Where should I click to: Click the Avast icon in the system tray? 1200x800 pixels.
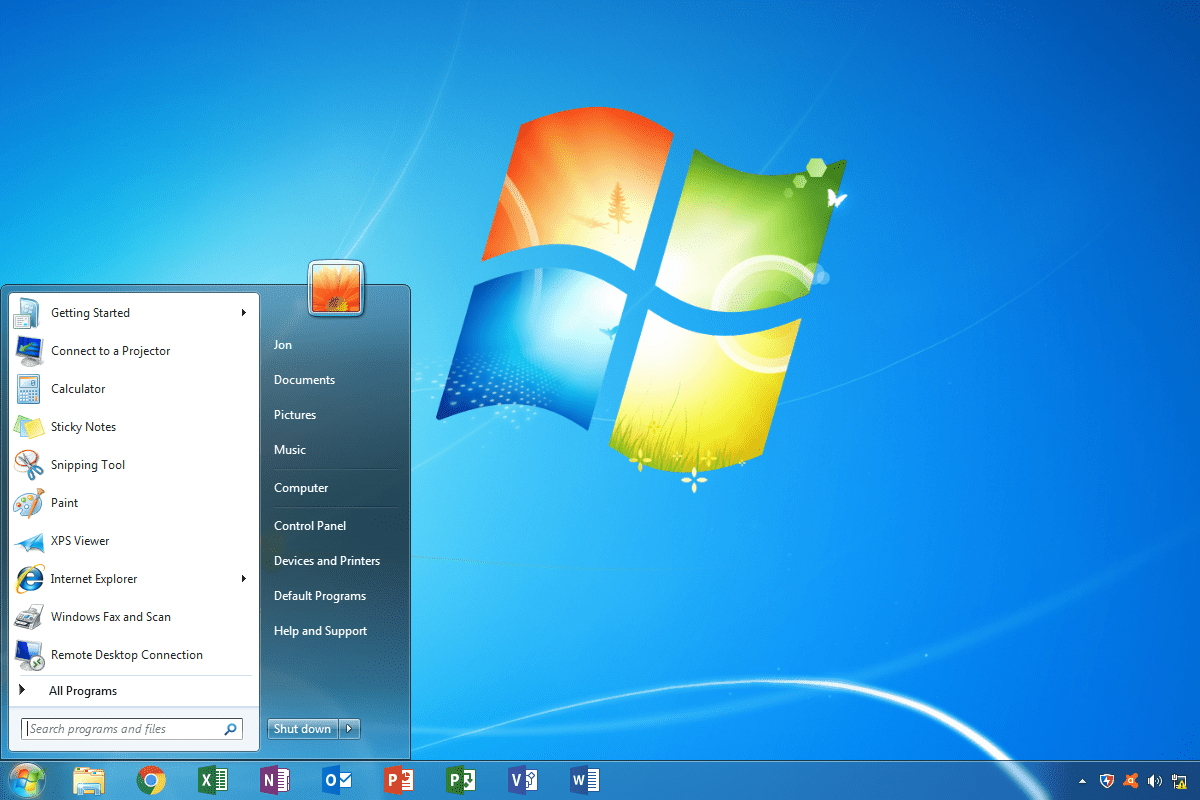[1130, 780]
